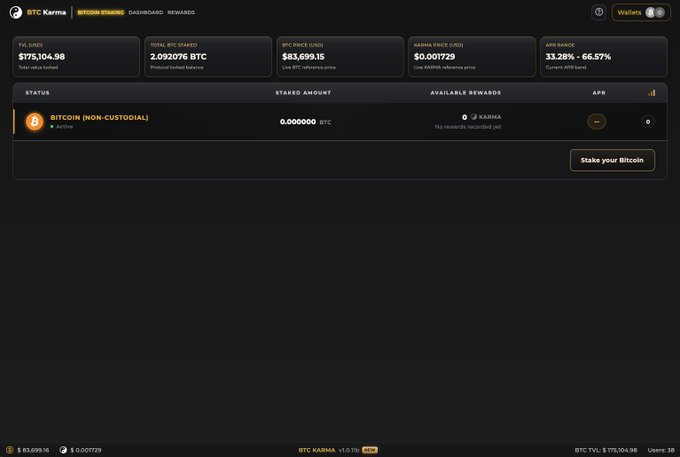The width and height of the screenshot is (680, 457).
Task: Click the APR dash badge in Bitcoin row
Action: pyautogui.click(x=597, y=122)
